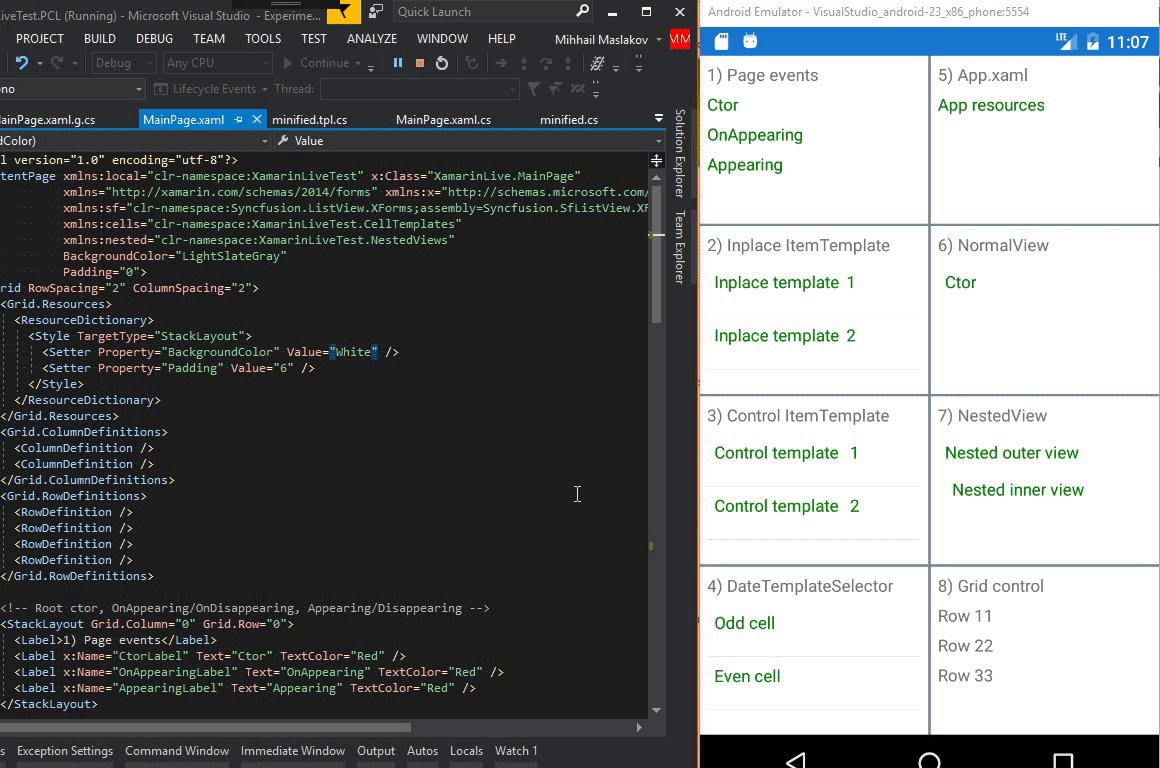Open the Solution Explorer side panel
The height and width of the screenshot is (768, 1160).
[x=680, y=153]
